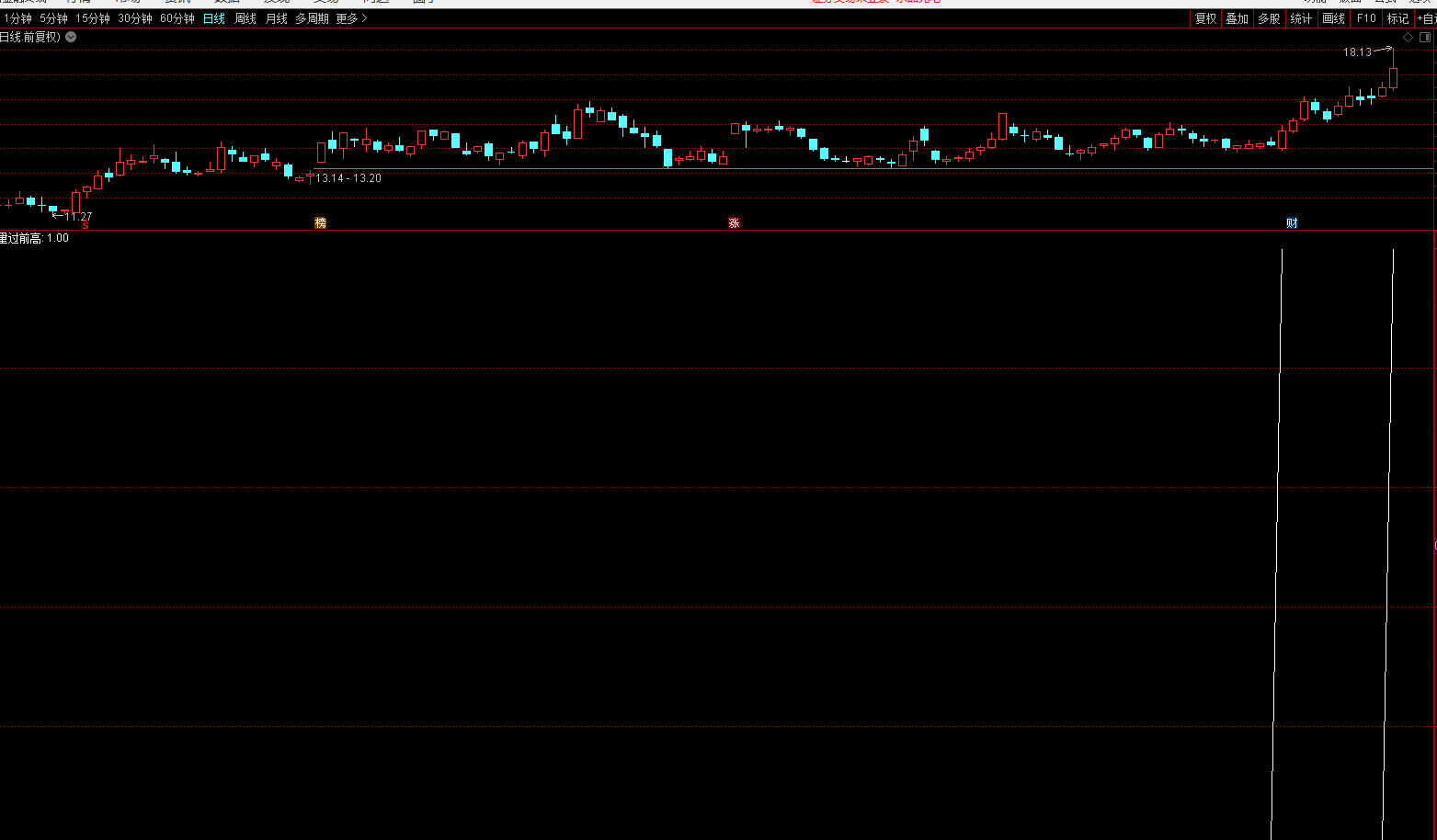1437x840 pixels.
Task: Click the diamond icon at chart corner
Action: point(1408,37)
